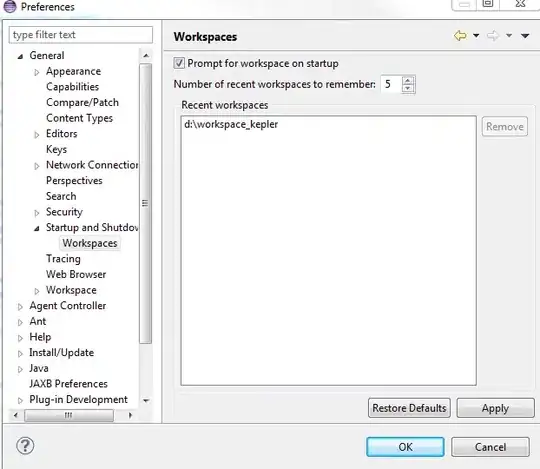Select Workspaces item in tree
This screenshot has height=469, width=540.
click(90, 243)
